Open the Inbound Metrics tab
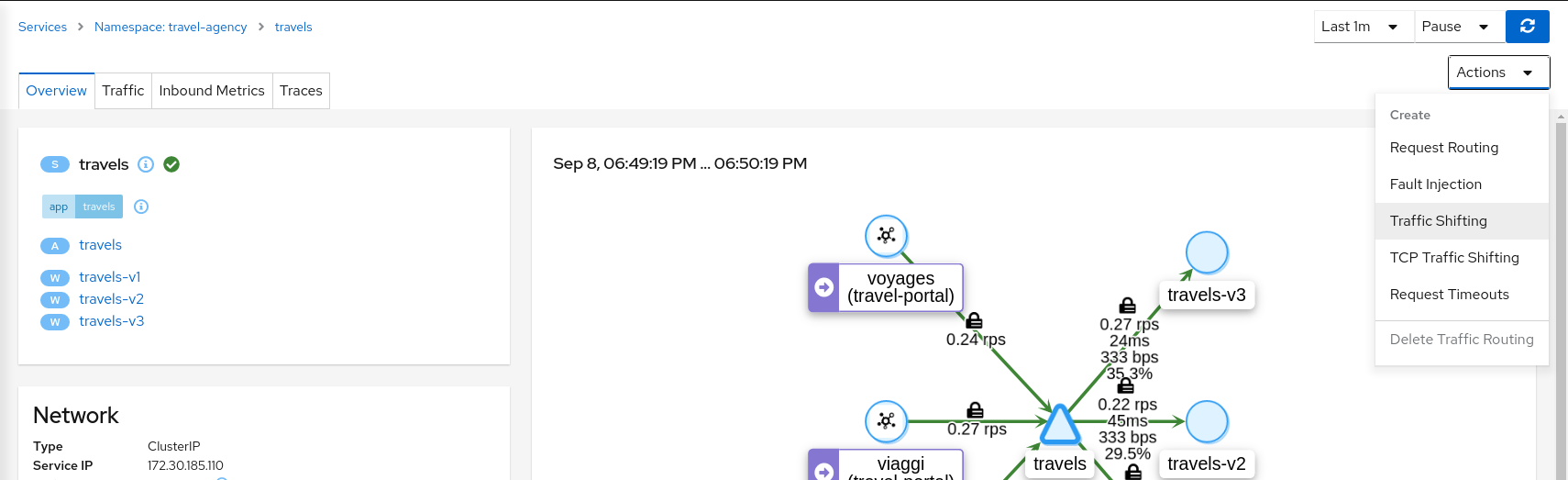The image size is (1568, 480). coord(212,91)
